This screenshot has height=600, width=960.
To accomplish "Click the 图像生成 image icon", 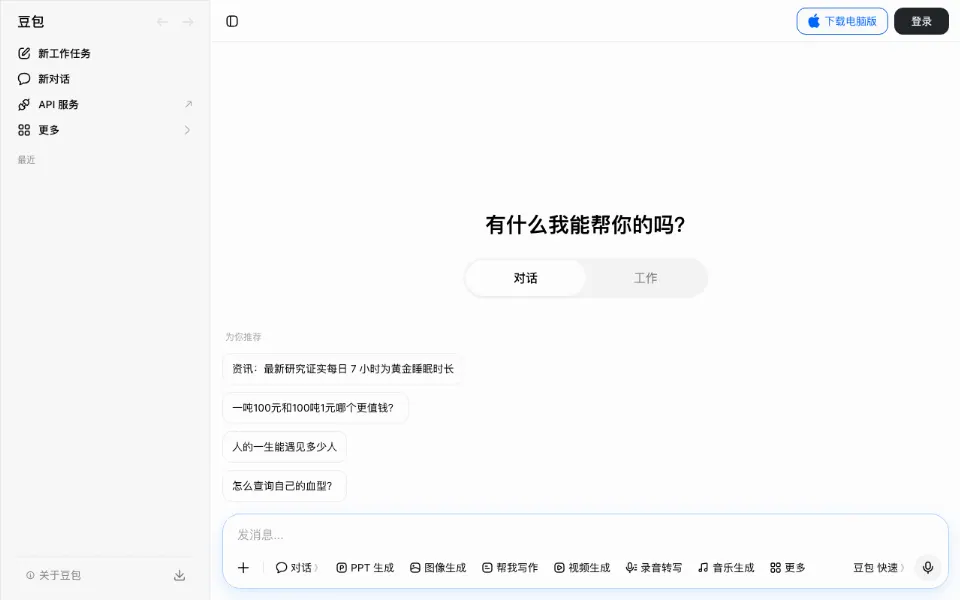I will point(415,568).
